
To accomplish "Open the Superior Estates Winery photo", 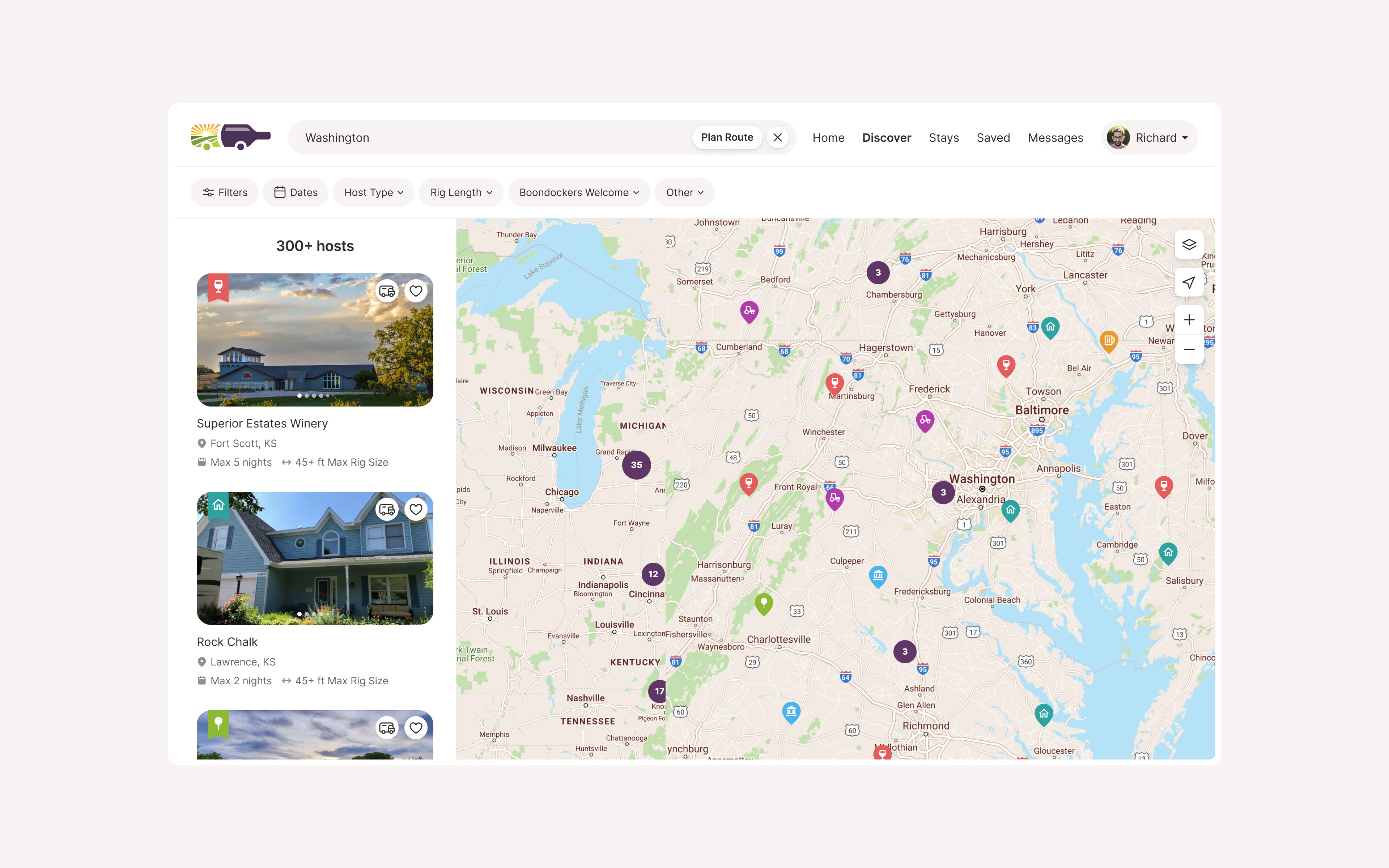I will pyautogui.click(x=315, y=340).
